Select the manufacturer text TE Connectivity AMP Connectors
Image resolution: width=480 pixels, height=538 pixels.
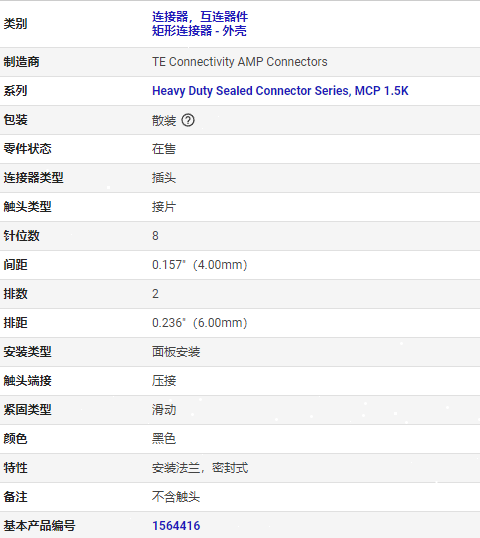[240, 62]
